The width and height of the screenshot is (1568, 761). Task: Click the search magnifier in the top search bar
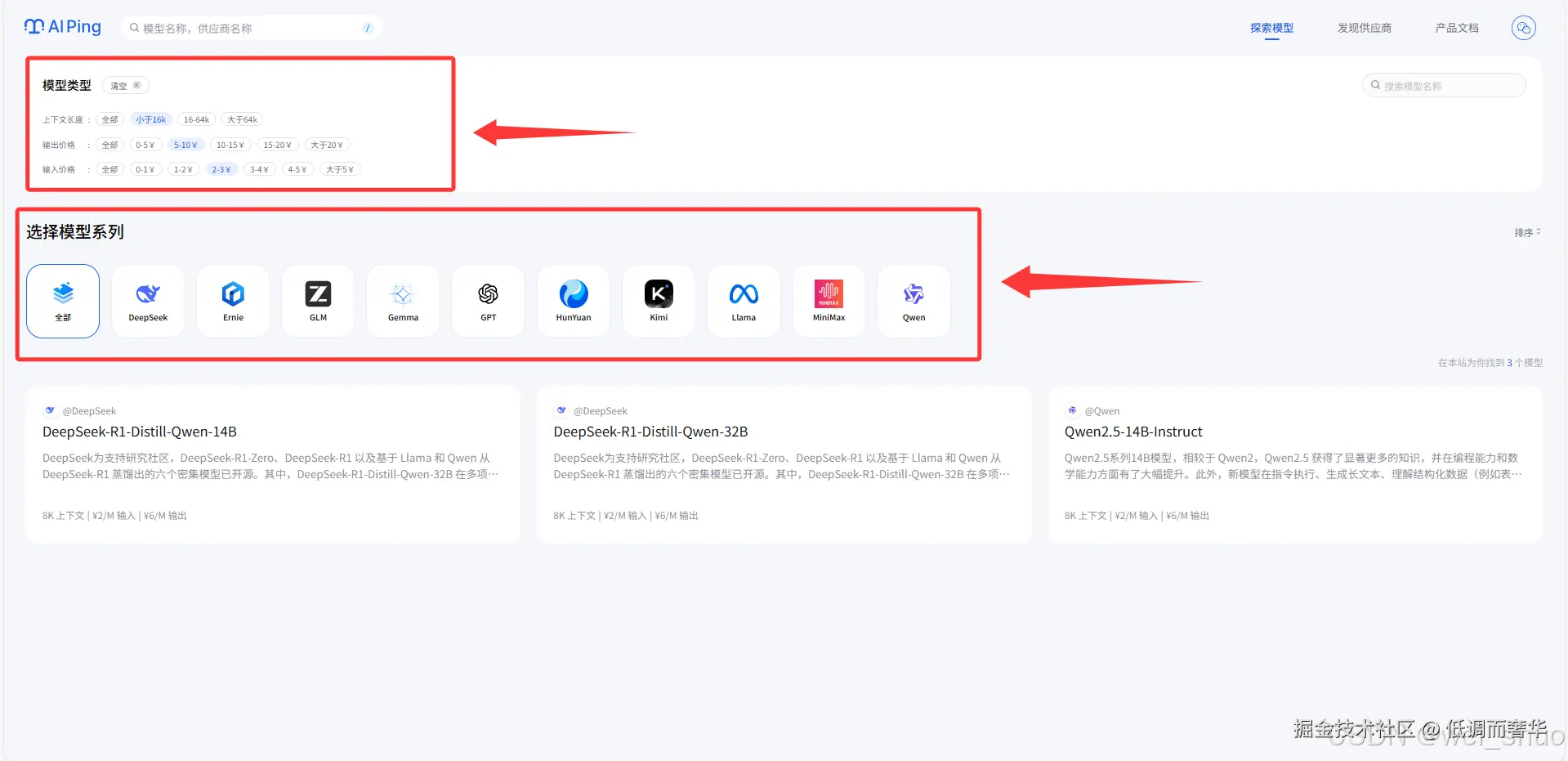(x=135, y=28)
